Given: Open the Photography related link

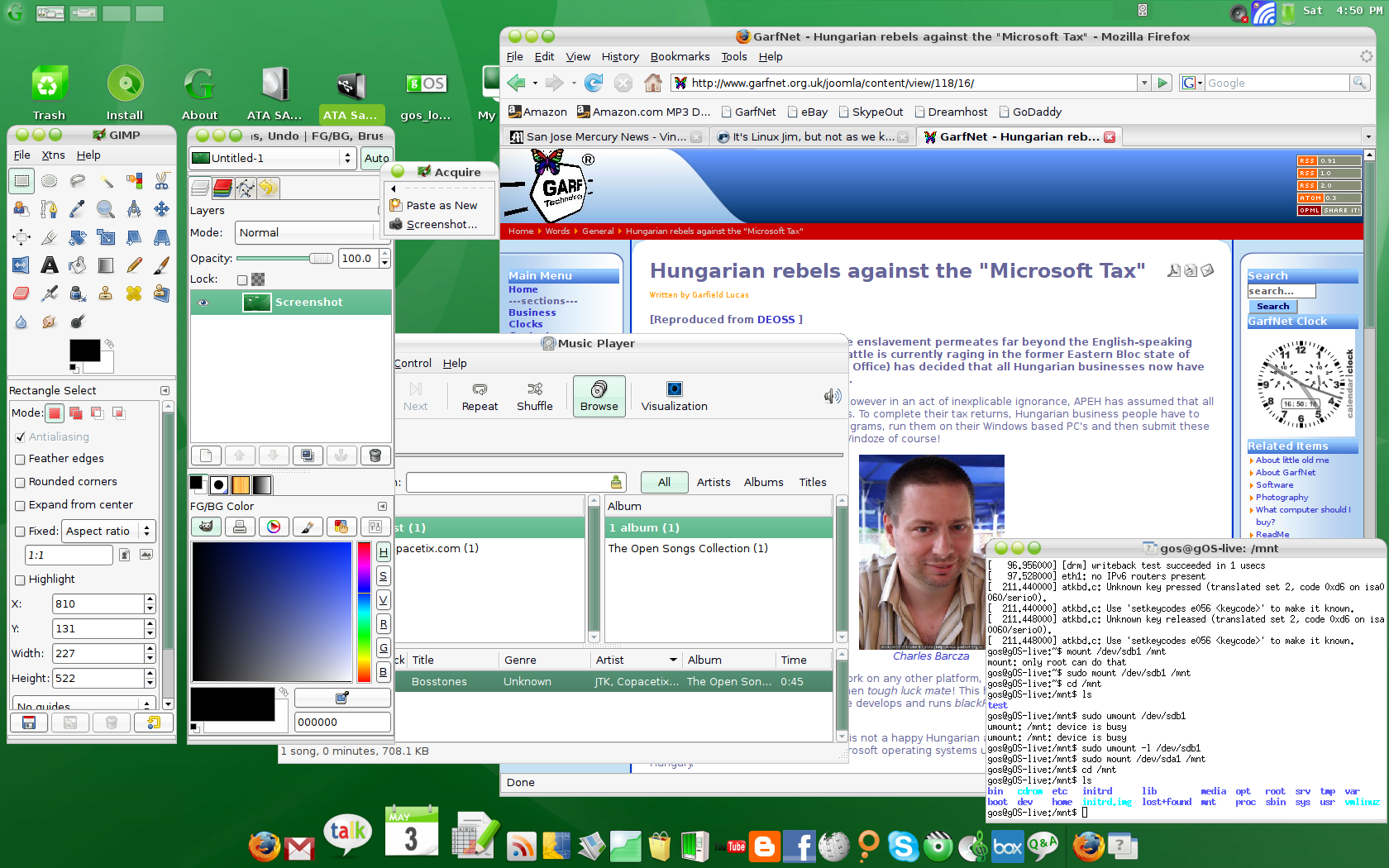Looking at the screenshot, I should click(1282, 498).
